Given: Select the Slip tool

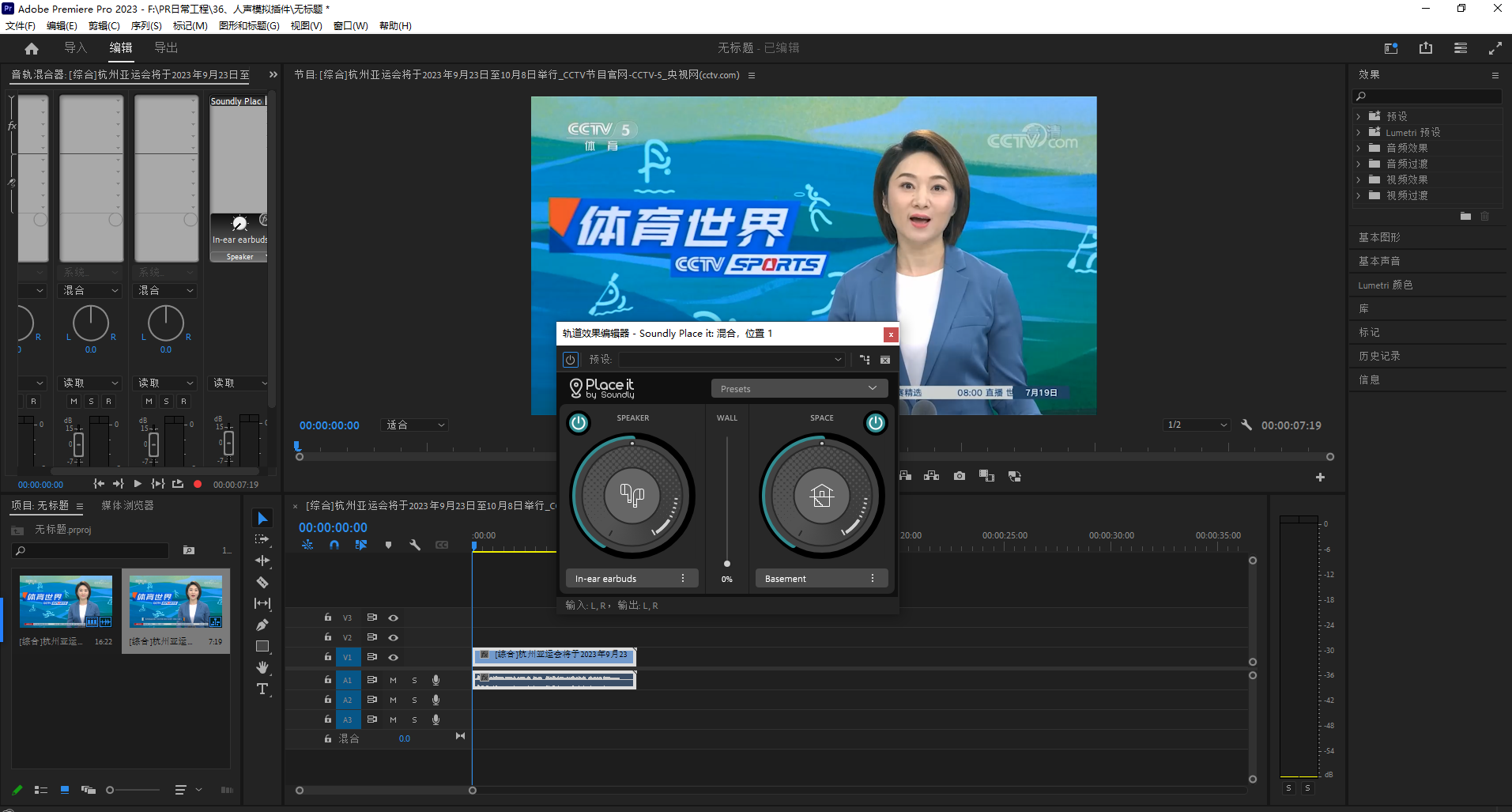Looking at the screenshot, I should click(x=262, y=603).
